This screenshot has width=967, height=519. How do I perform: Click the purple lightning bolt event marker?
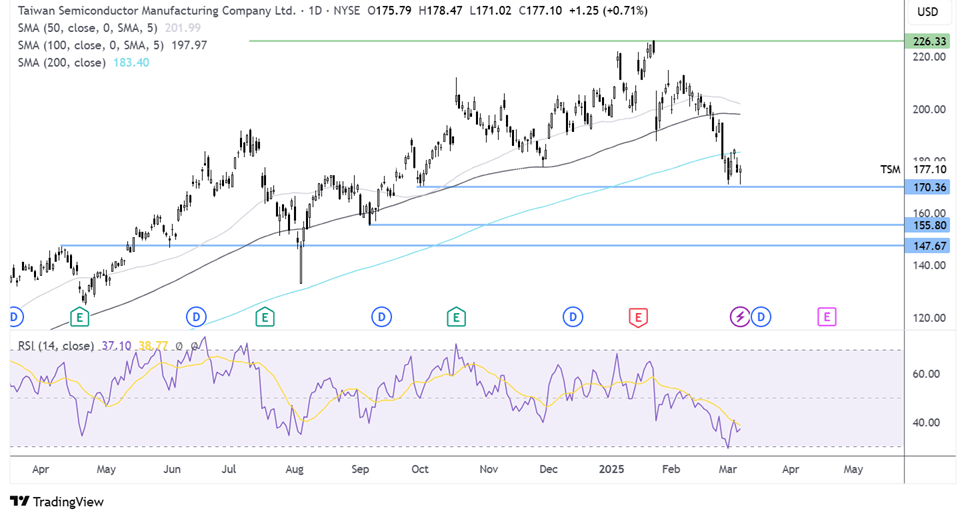[739, 317]
